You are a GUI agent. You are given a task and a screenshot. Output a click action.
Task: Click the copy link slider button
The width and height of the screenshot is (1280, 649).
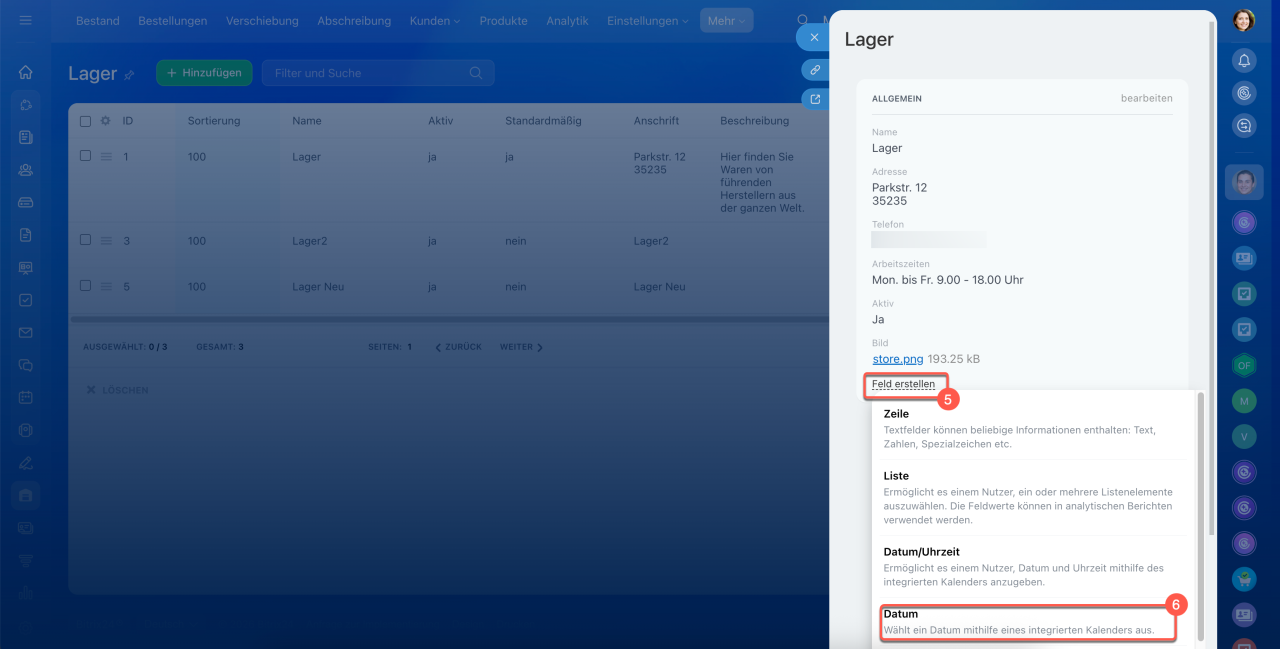pos(815,70)
